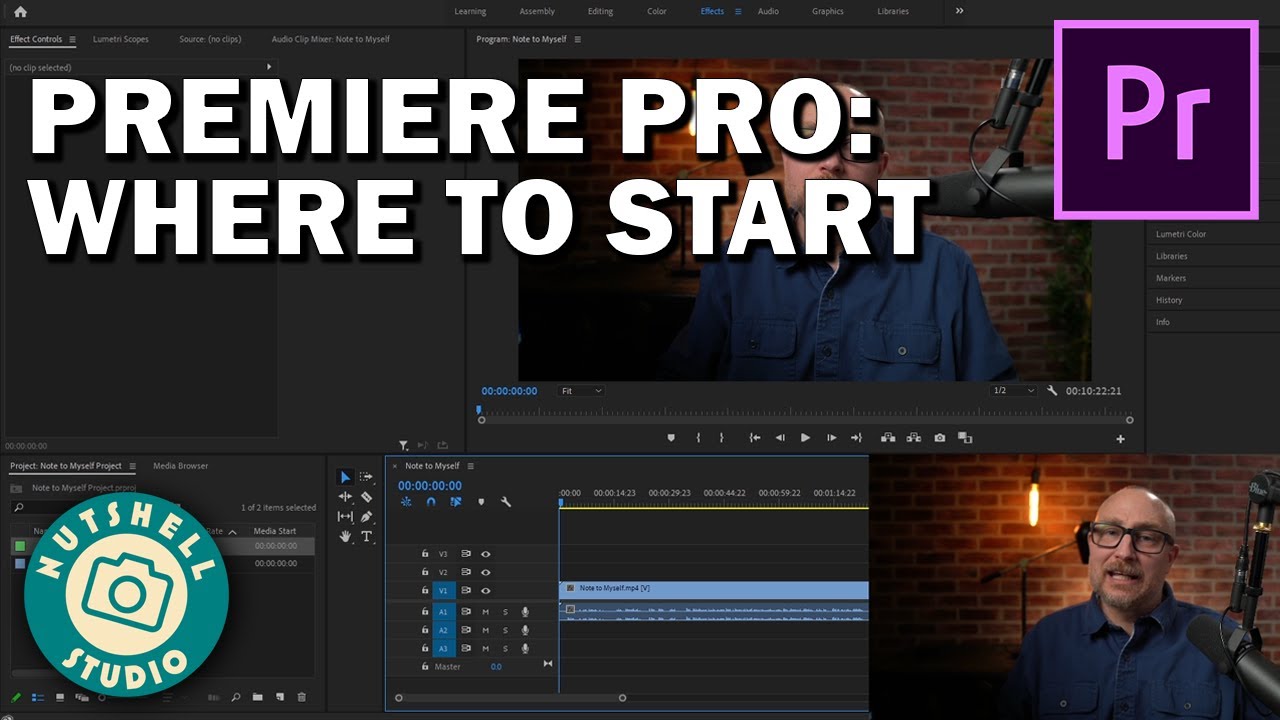This screenshot has height=720, width=1280.
Task: Open the 1/2 playback resolution dropdown
Action: click(1013, 391)
